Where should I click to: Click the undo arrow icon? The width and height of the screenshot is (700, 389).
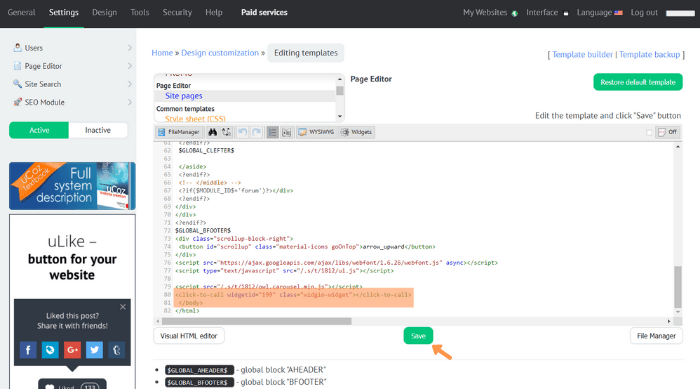pyautogui.click(x=242, y=132)
